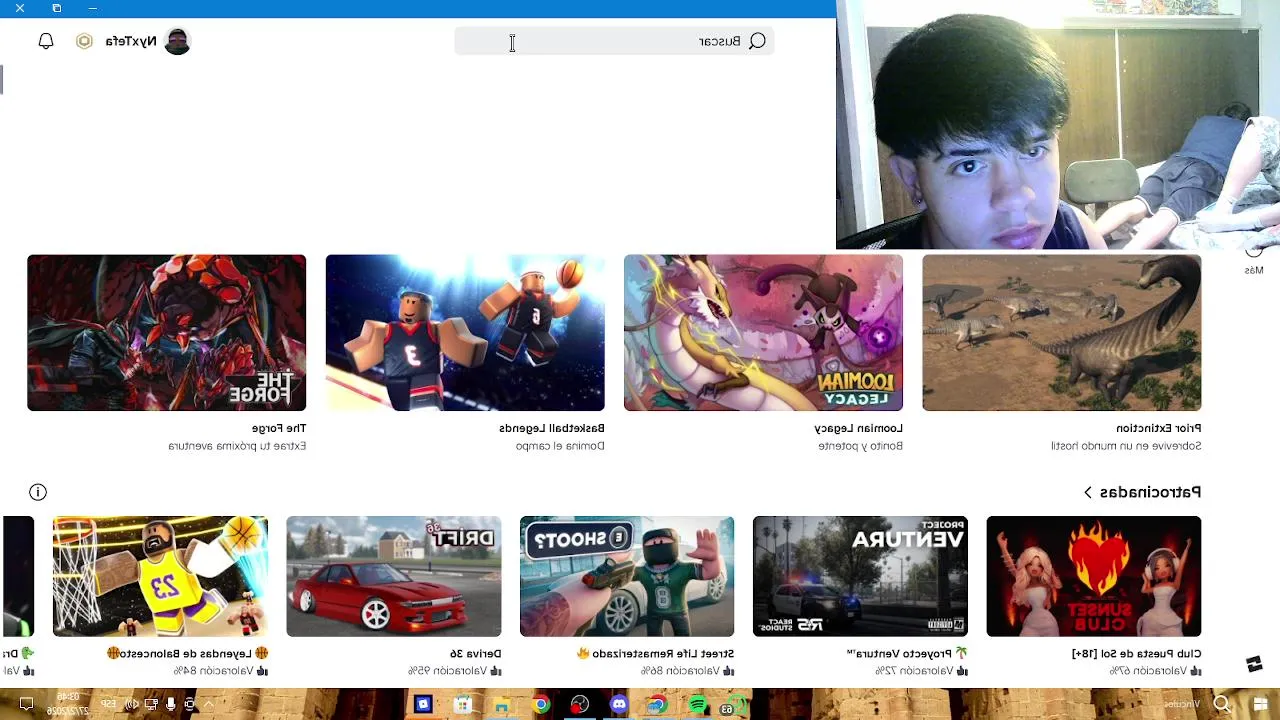Click the NyxTefa username
Image resolution: width=1280 pixels, height=720 pixels.
pos(131,41)
